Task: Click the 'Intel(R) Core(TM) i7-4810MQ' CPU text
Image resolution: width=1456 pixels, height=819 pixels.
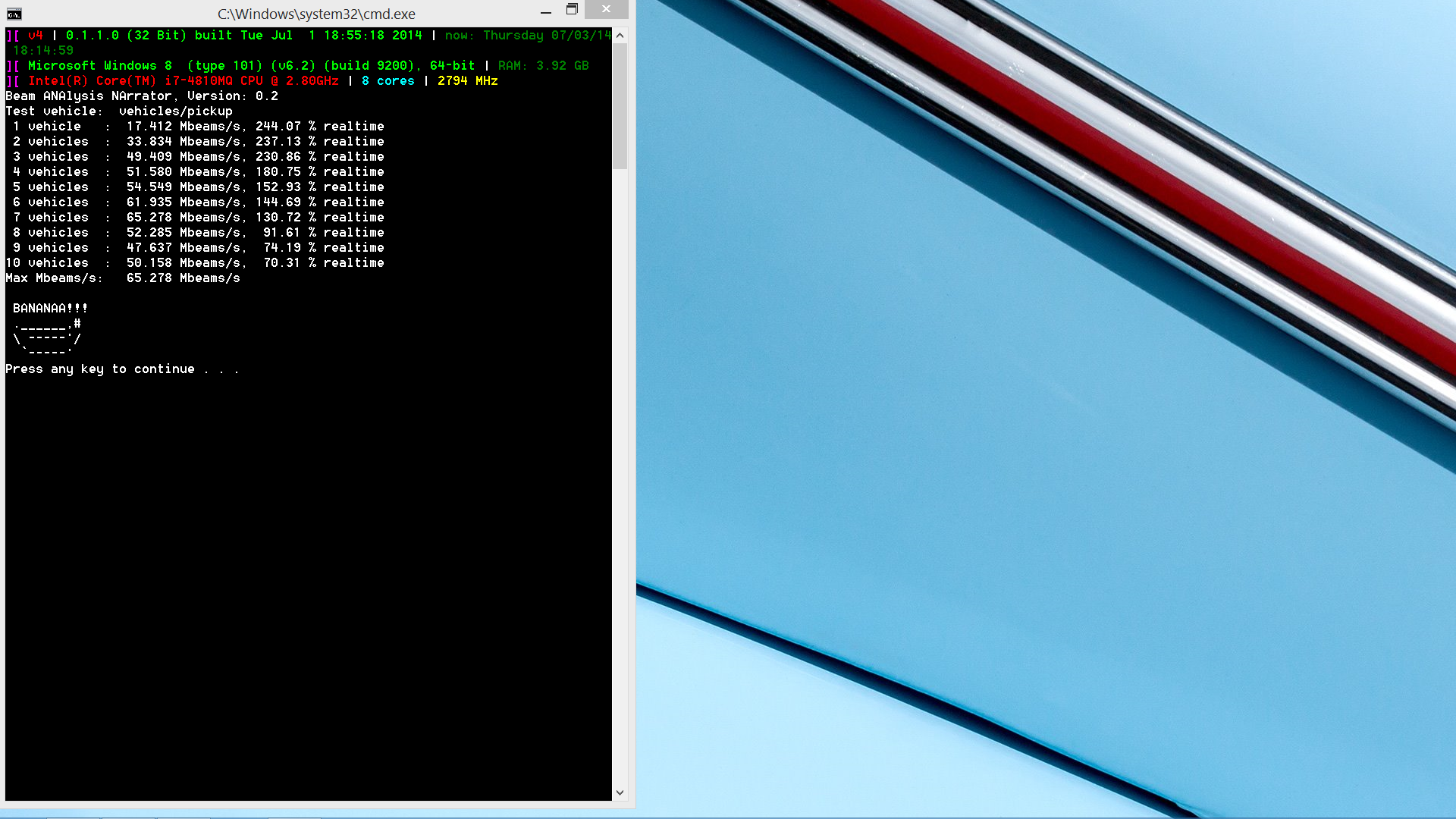Action: (x=184, y=81)
